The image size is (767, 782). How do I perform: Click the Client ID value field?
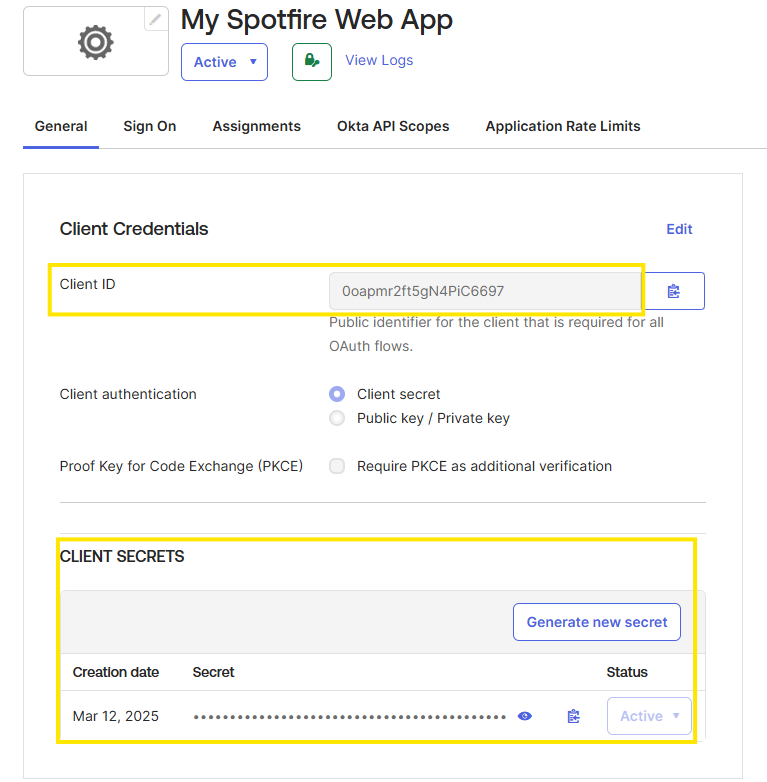[x=485, y=291]
